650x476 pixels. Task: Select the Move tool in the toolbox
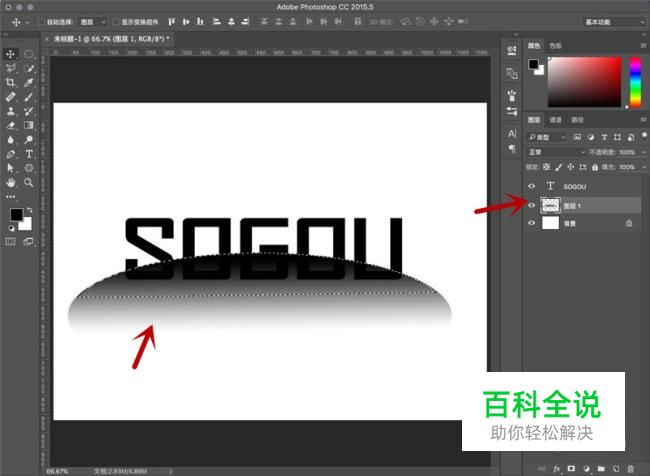10,54
